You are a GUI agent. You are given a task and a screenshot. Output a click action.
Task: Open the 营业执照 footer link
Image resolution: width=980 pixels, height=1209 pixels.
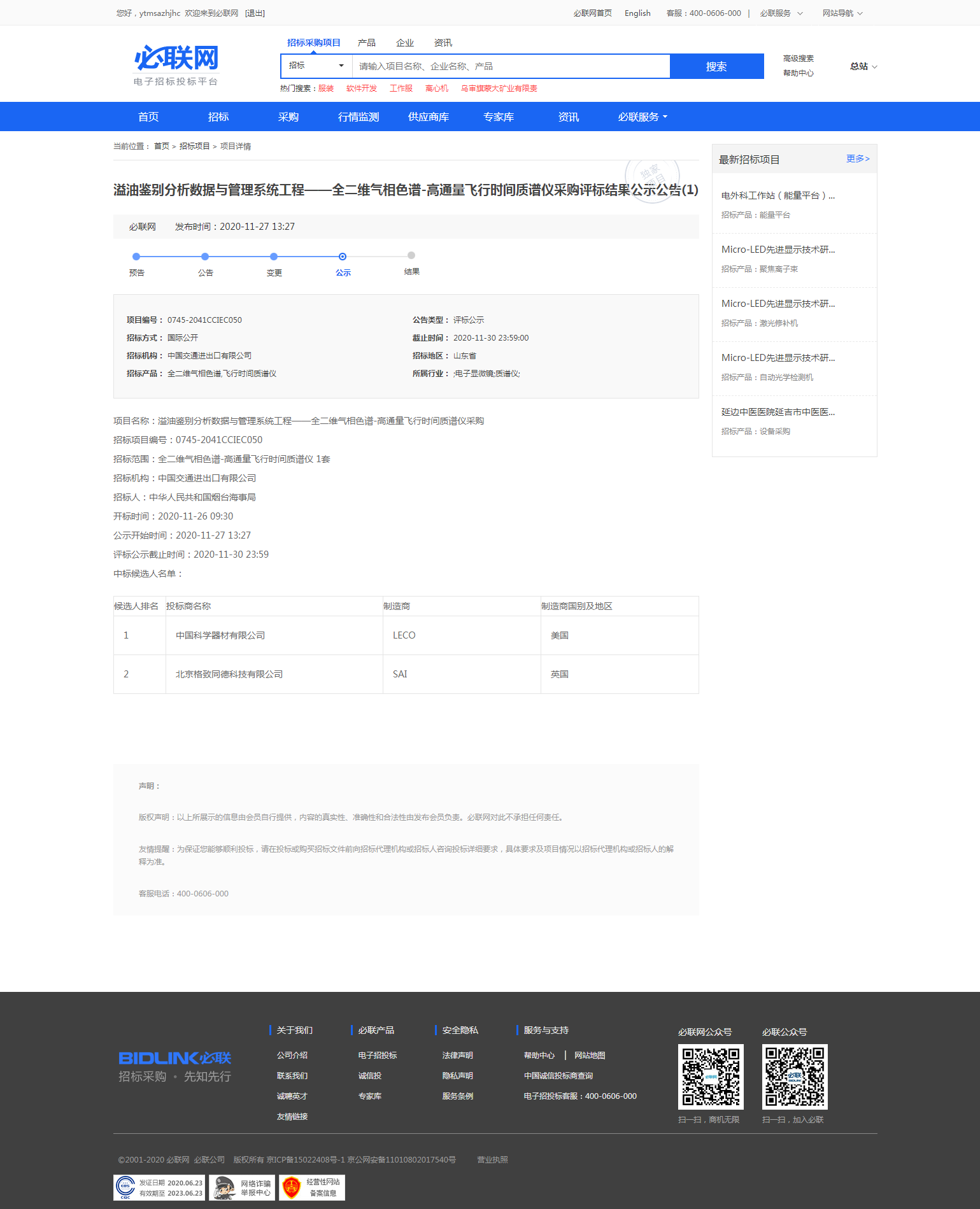[x=493, y=1159]
